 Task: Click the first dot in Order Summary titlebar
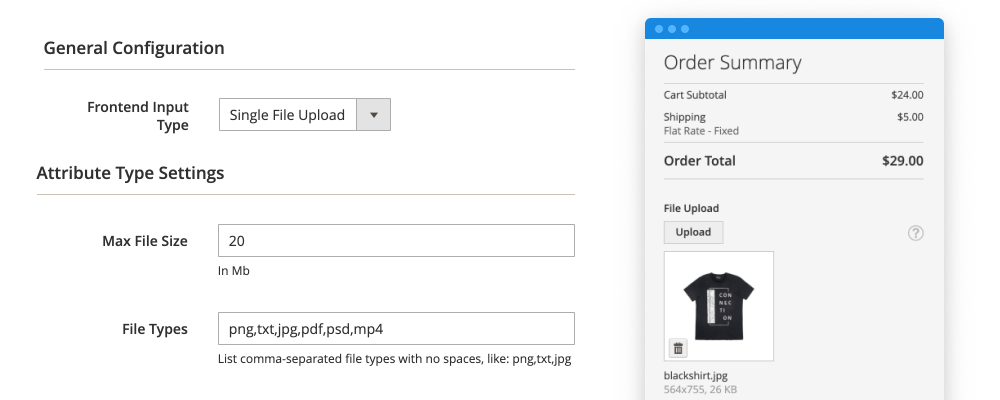pyautogui.click(x=659, y=29)
